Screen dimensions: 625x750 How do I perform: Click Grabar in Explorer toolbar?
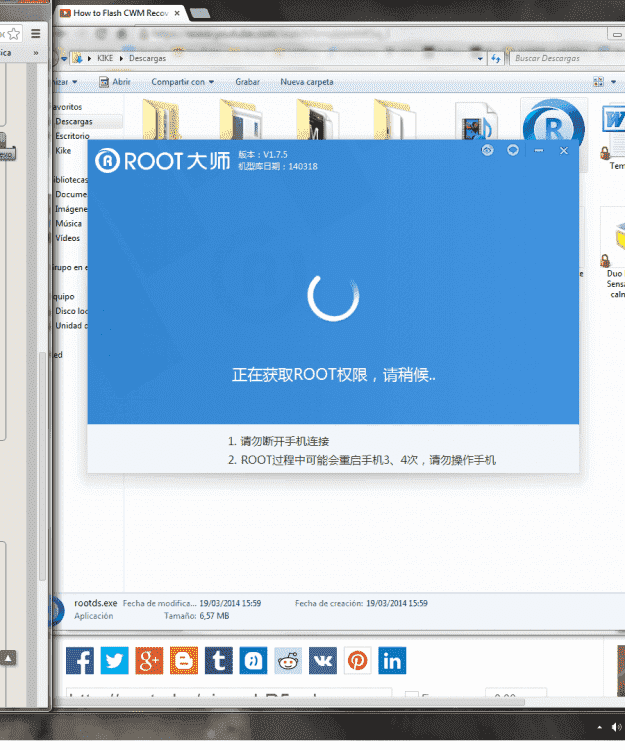pos(248,82)
